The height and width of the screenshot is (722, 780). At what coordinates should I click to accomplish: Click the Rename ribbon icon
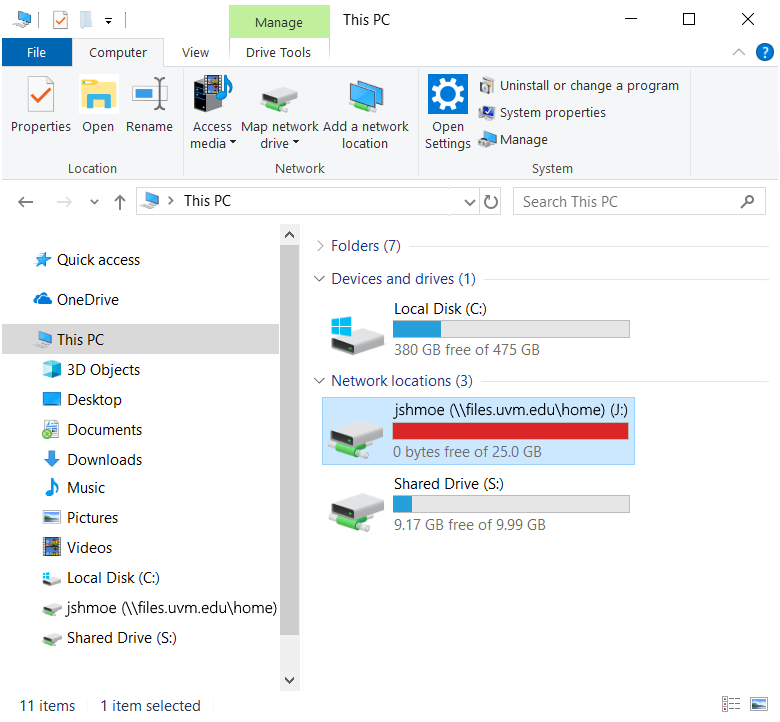[149, 94]
